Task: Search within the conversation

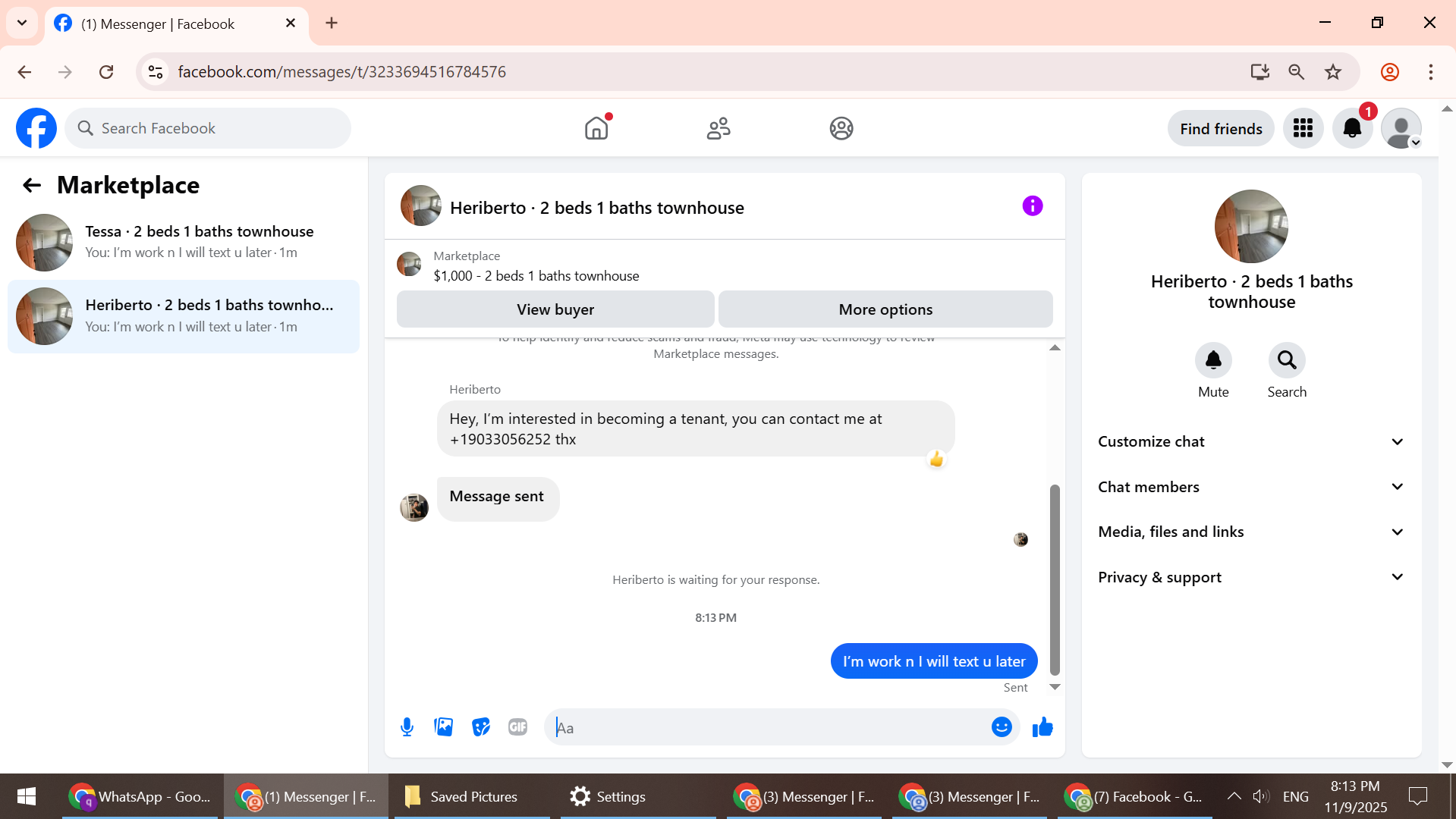Action: (x=1287, y=360)
